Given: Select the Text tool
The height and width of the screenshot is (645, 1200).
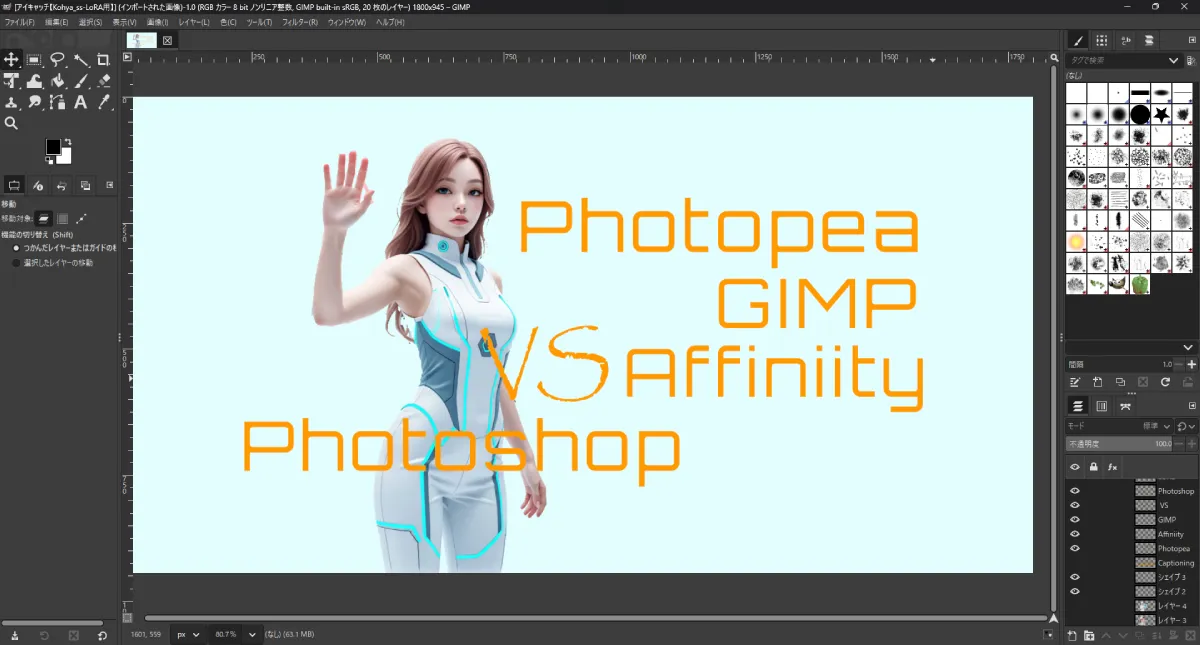Looking at the screenshot, I should click(x=80, y=102).
